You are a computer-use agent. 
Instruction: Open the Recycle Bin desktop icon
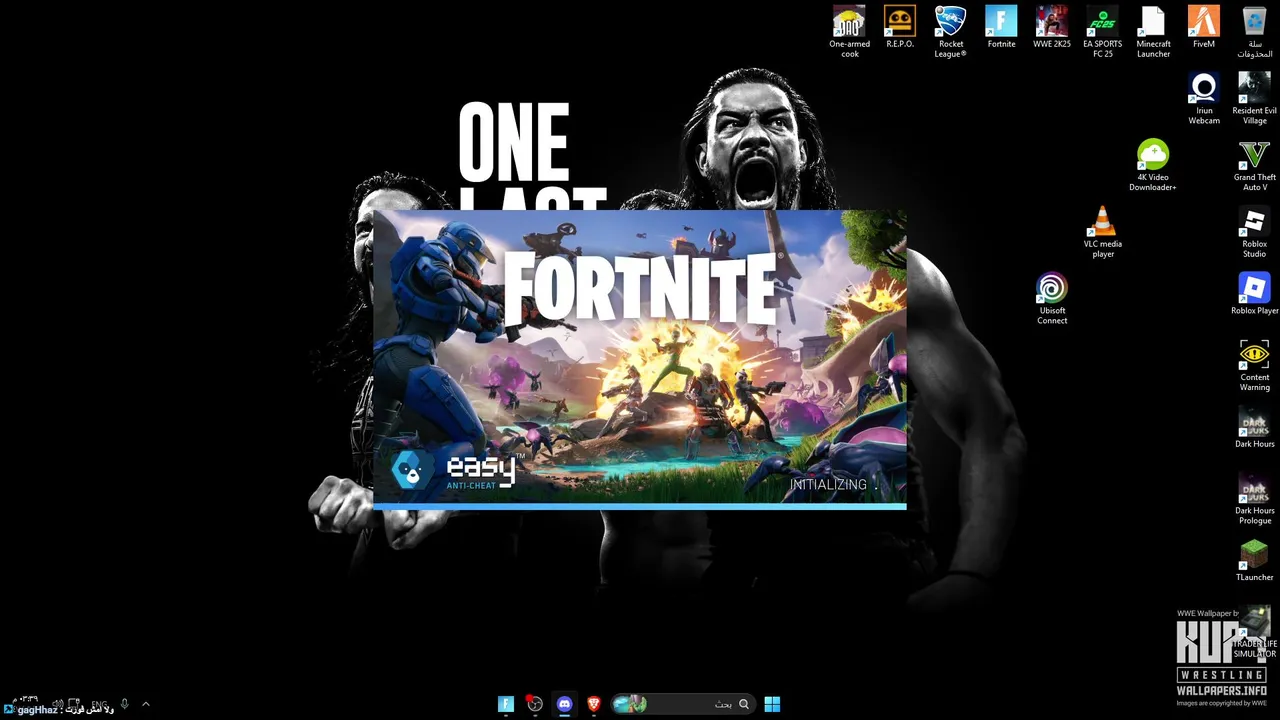pos(1254,32)
